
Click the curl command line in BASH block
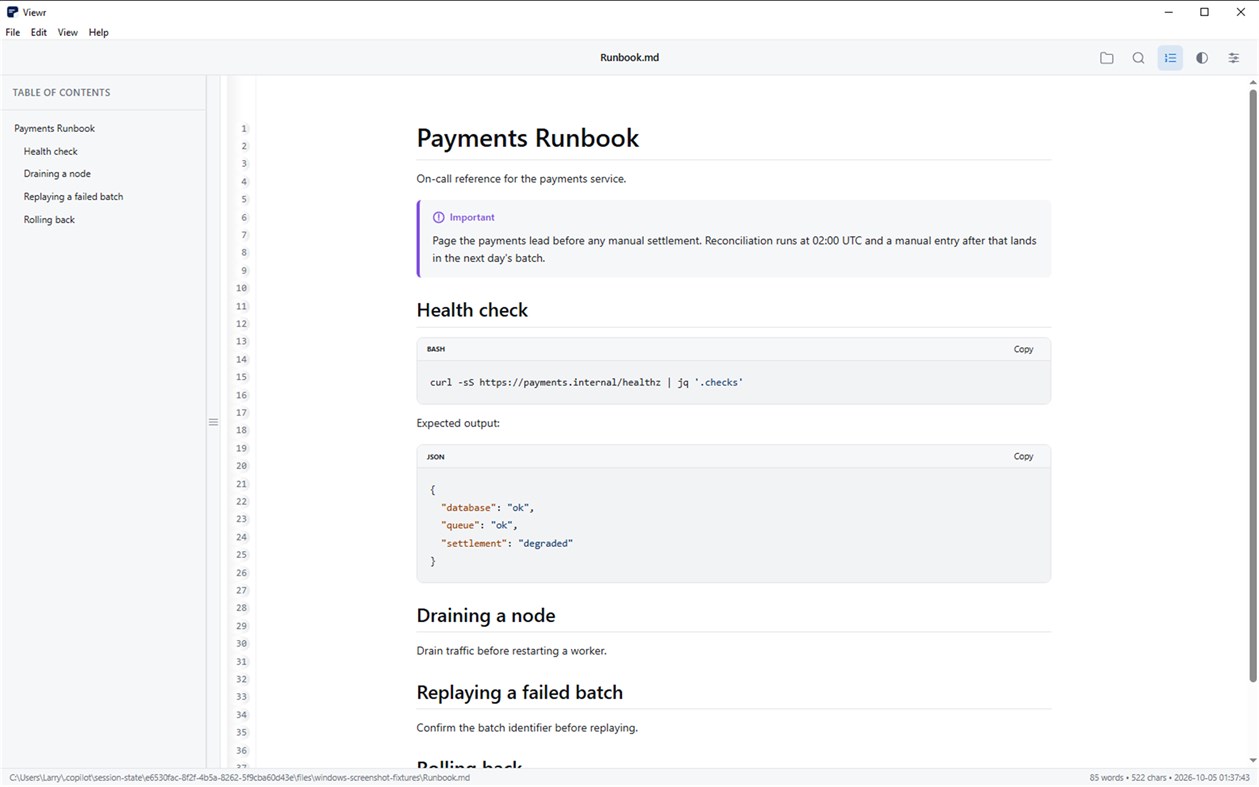(x=586, y=382)
